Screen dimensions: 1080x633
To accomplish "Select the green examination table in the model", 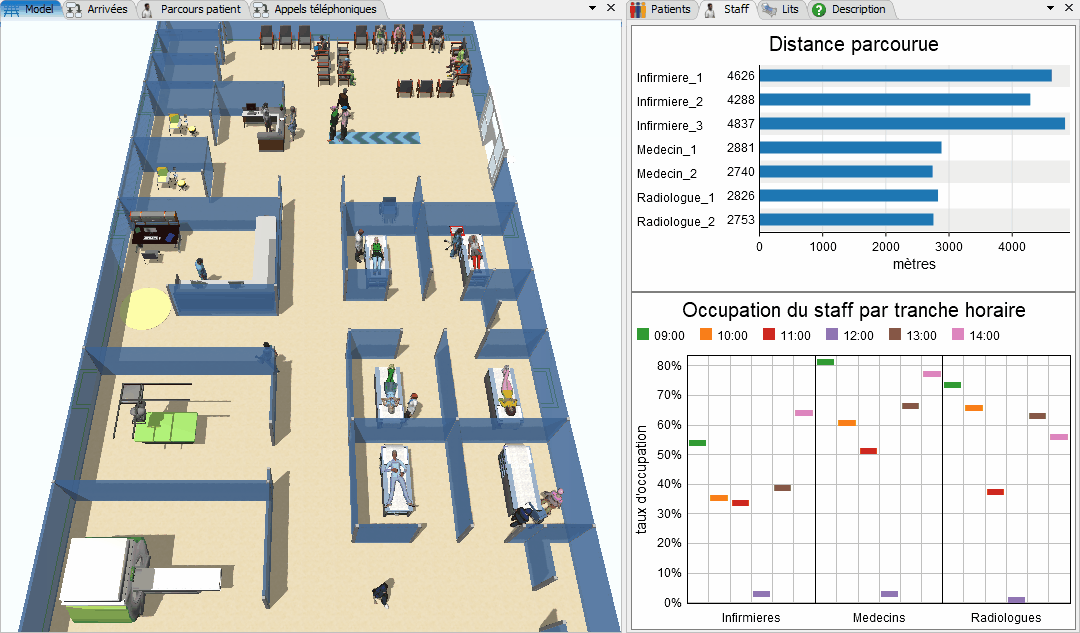I will [x=167, y=427].
